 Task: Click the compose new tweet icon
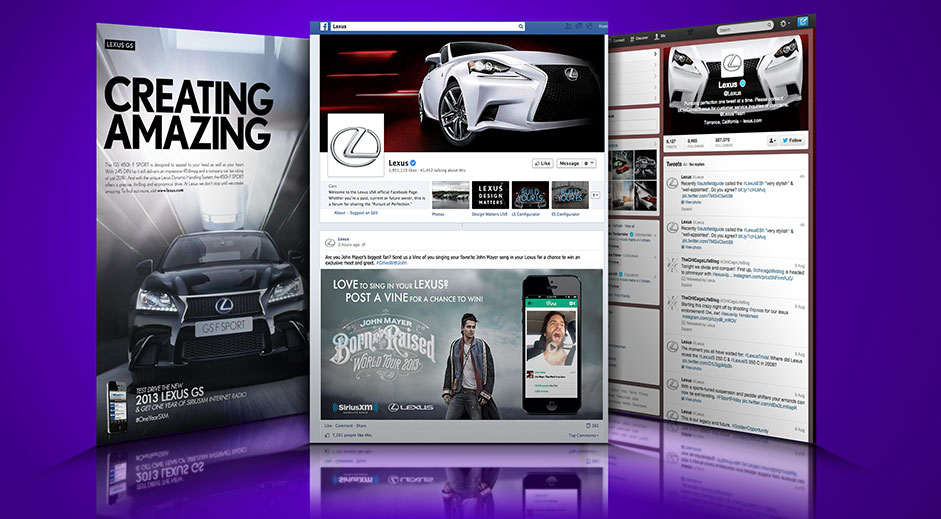(803, 22)
